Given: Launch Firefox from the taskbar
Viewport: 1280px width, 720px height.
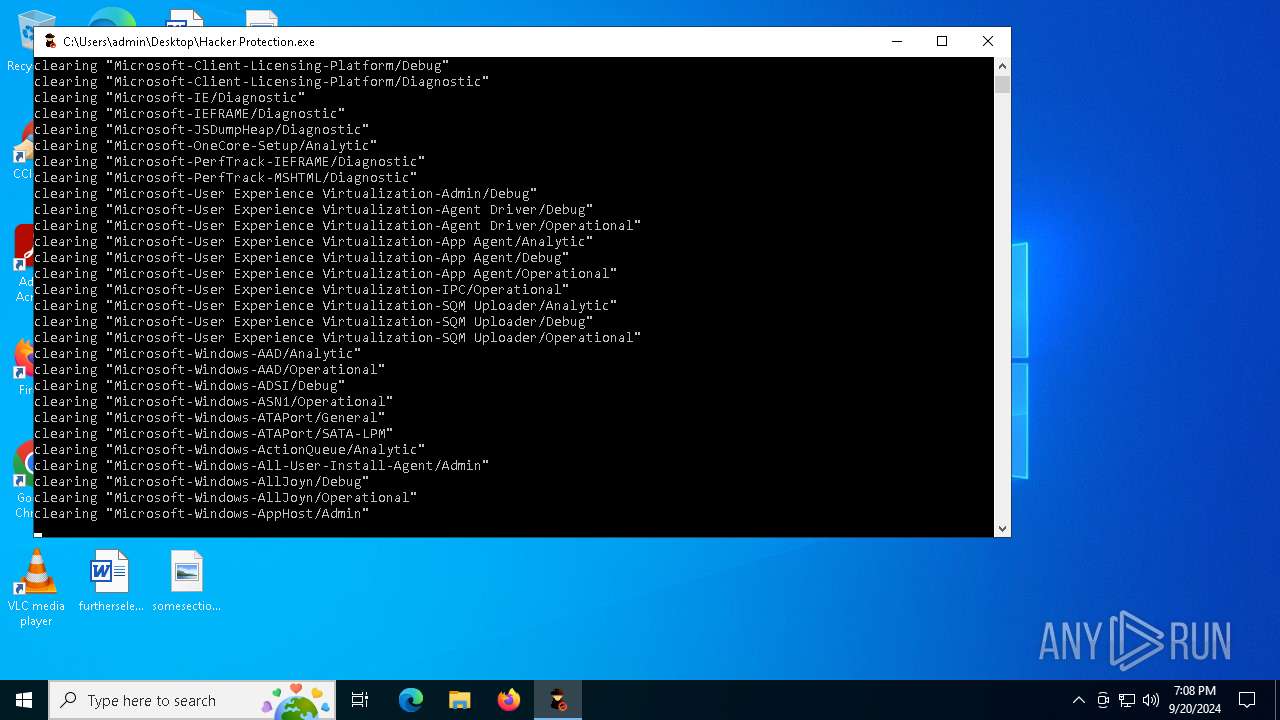Looking at the screenshot, I should click(509, 700).
